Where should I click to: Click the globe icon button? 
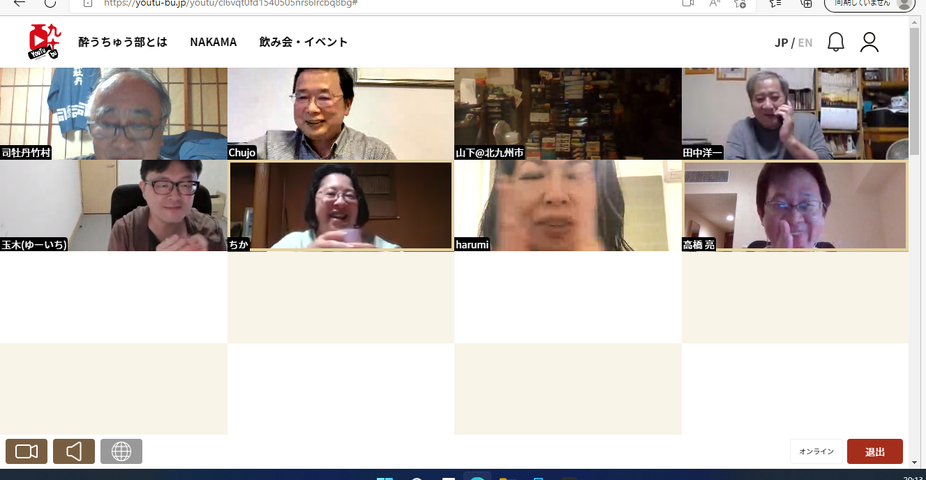coord(122,452)
